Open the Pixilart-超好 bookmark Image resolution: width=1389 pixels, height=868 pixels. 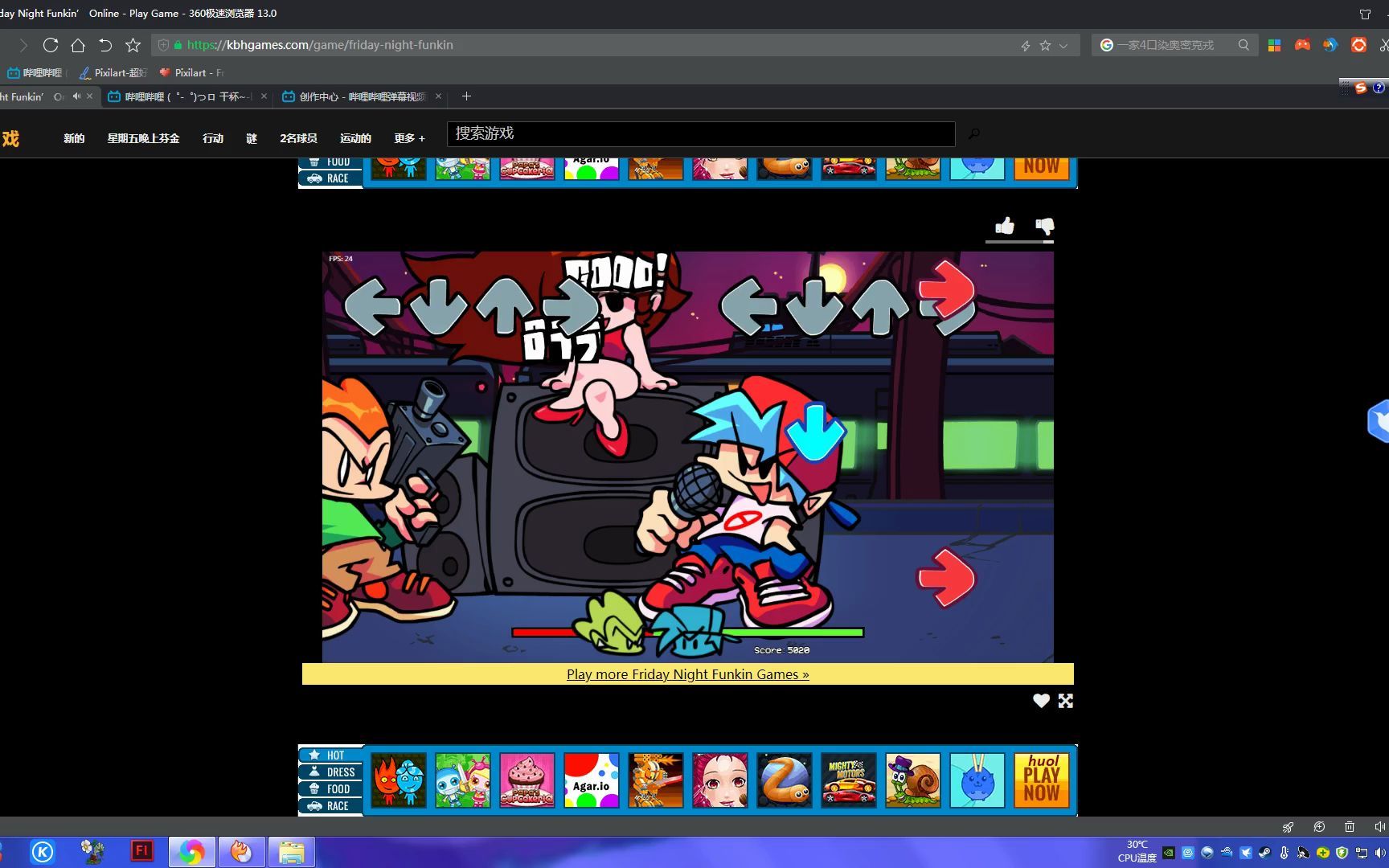(x=113, y=72)
